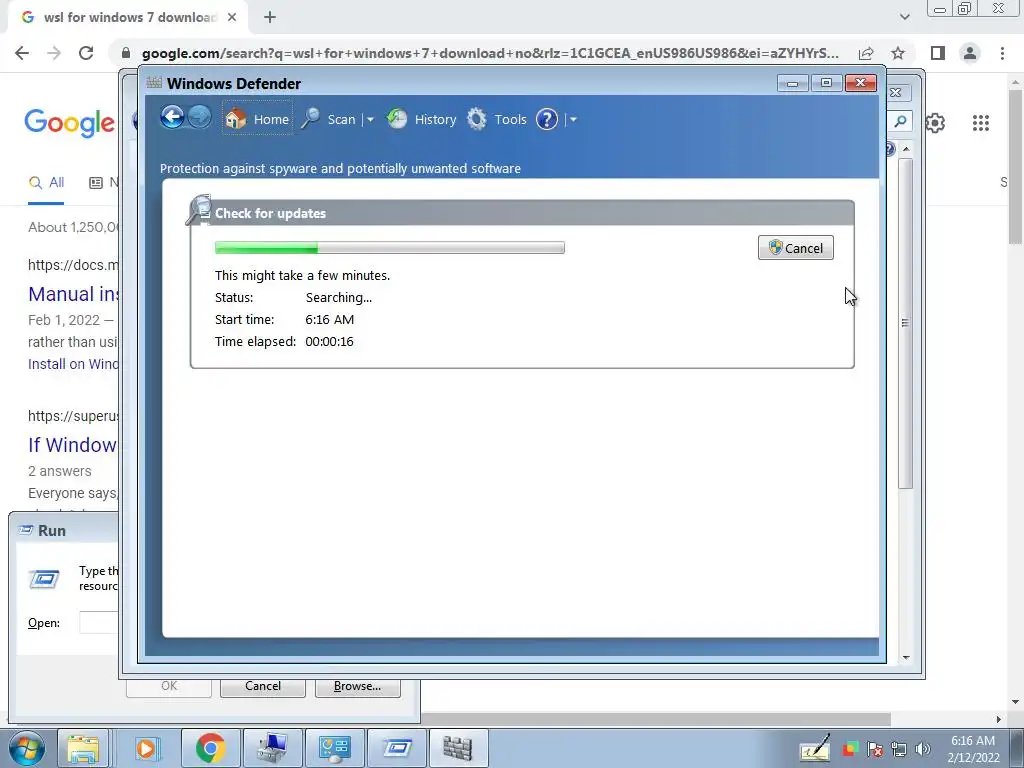Image resolution: width=1024 pixels, height=768 pixels.
Task: Click Windows Defender forward arrow
Action: point(200,118)
